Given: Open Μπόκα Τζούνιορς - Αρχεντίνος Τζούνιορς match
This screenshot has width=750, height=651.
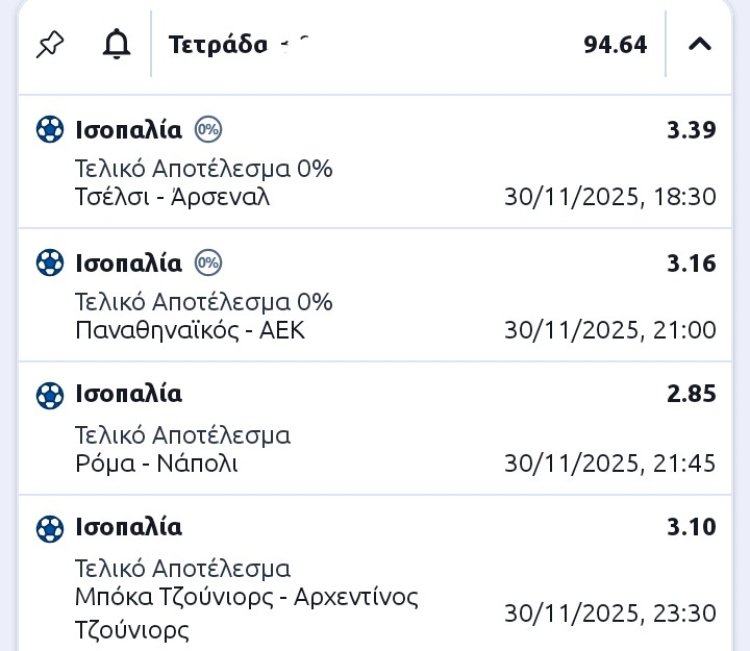Looking at the screenshot, I should point(246,598).
